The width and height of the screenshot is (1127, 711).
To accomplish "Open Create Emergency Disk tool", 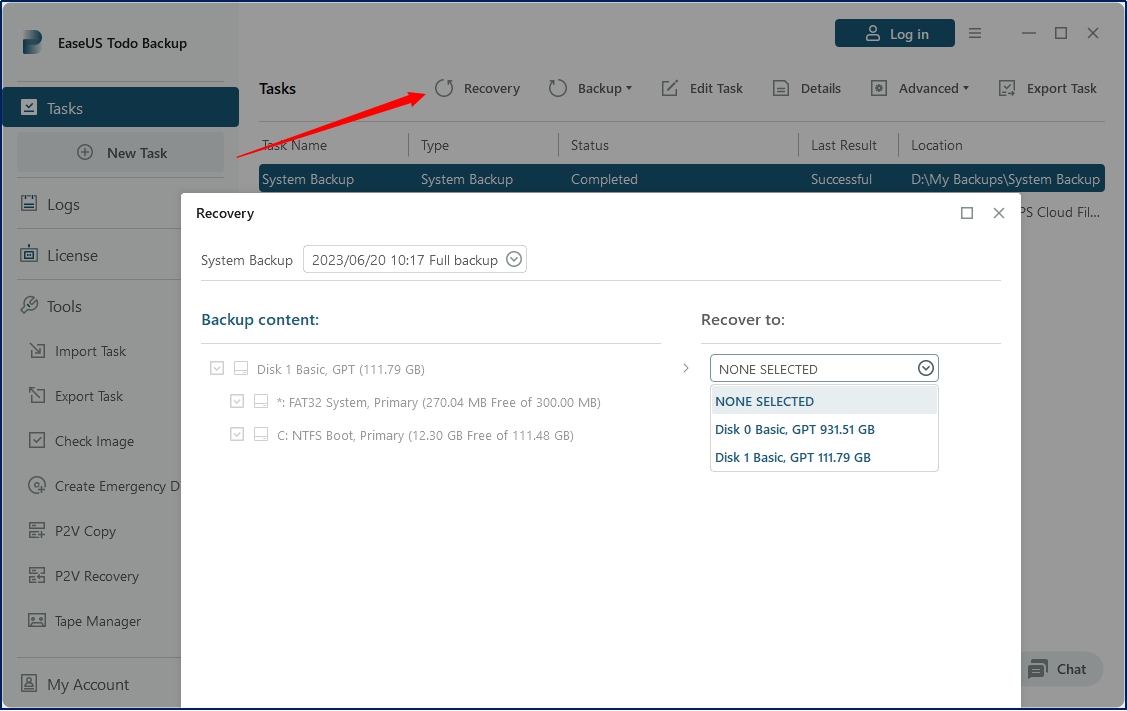I will point(104,486).
